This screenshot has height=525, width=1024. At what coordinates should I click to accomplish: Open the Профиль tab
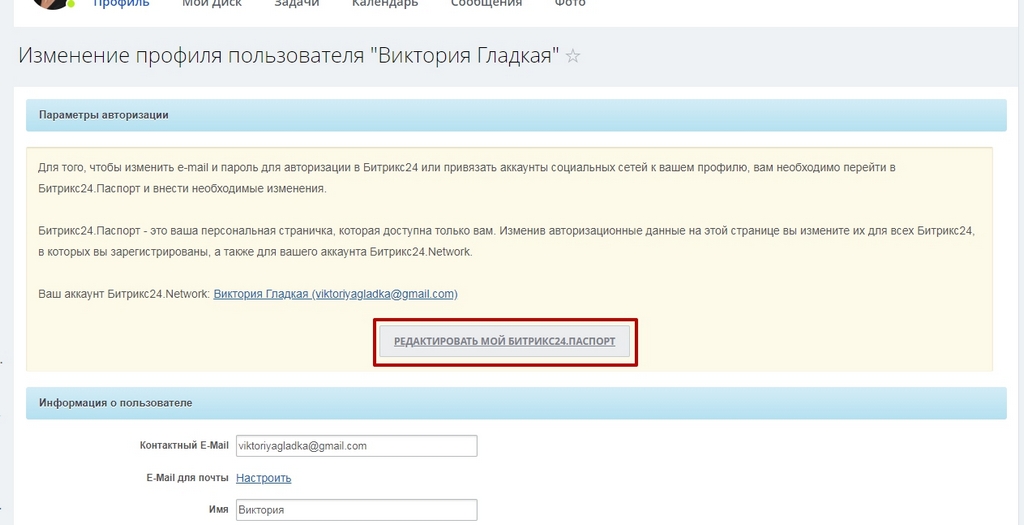coord(121,4)
